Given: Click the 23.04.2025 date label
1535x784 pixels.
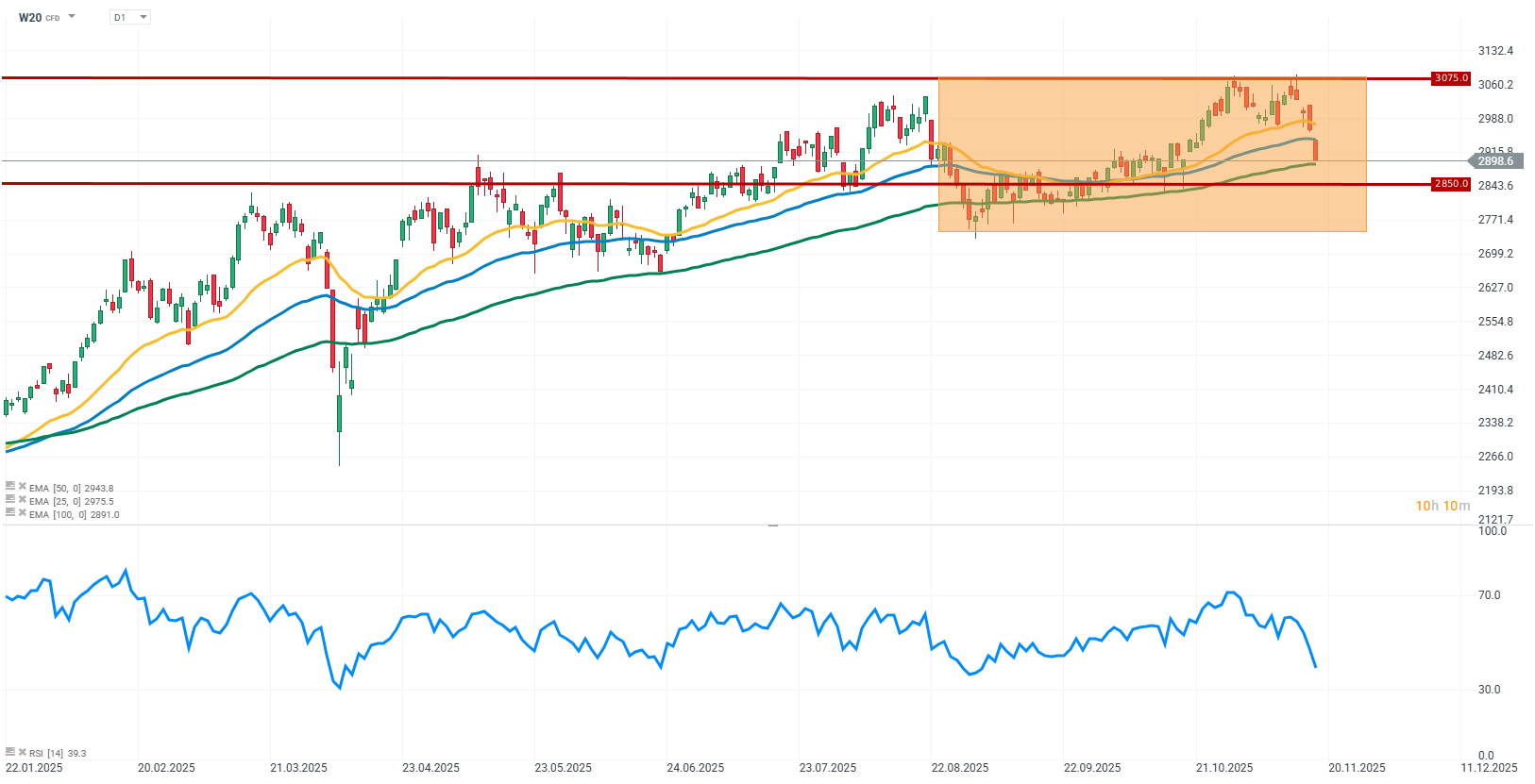Looking at the screenshot, I should [x=430, y=767].
